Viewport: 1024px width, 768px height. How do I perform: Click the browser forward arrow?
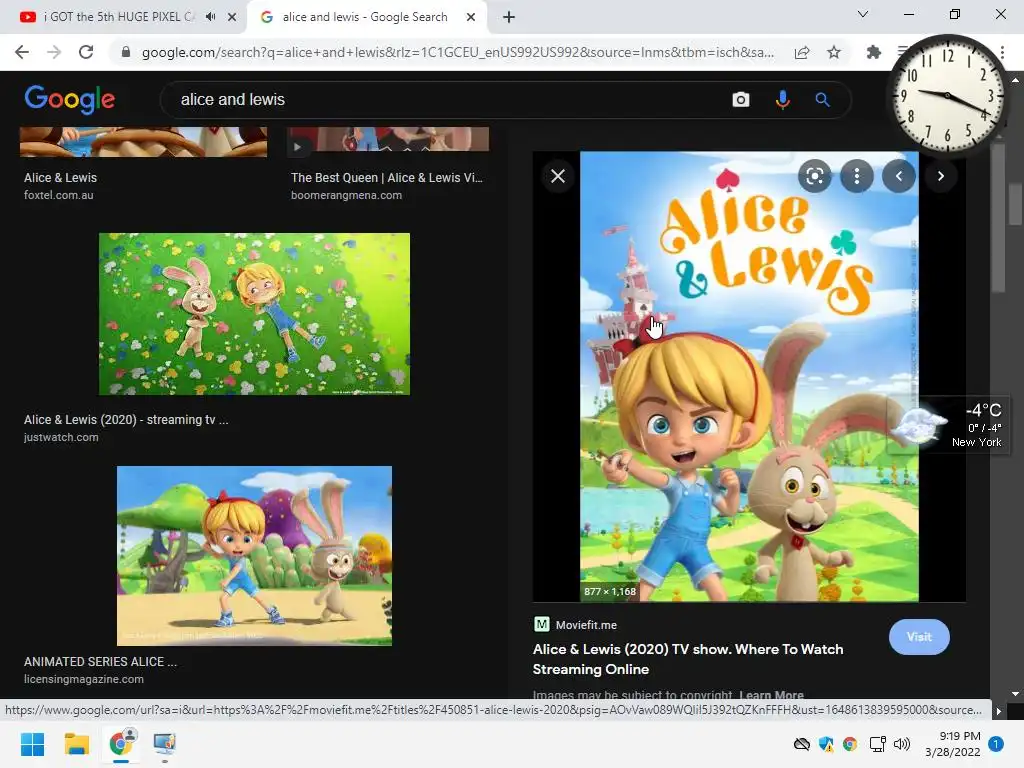[x=54, y=52]
